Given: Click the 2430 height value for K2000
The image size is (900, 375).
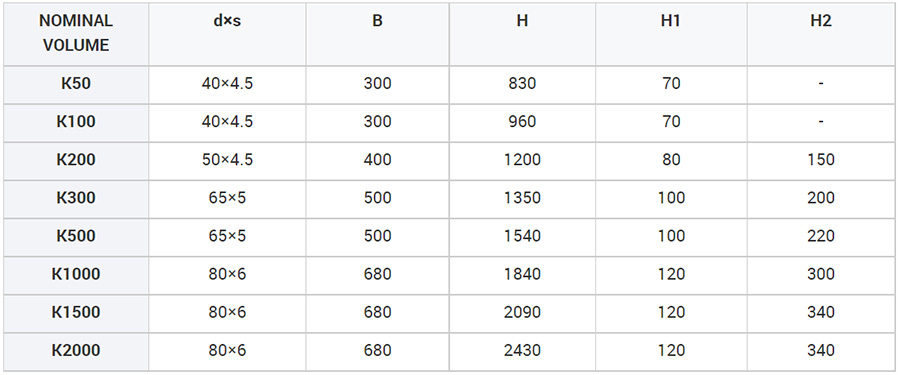Looking at the screenshot, I should [522, 351].
